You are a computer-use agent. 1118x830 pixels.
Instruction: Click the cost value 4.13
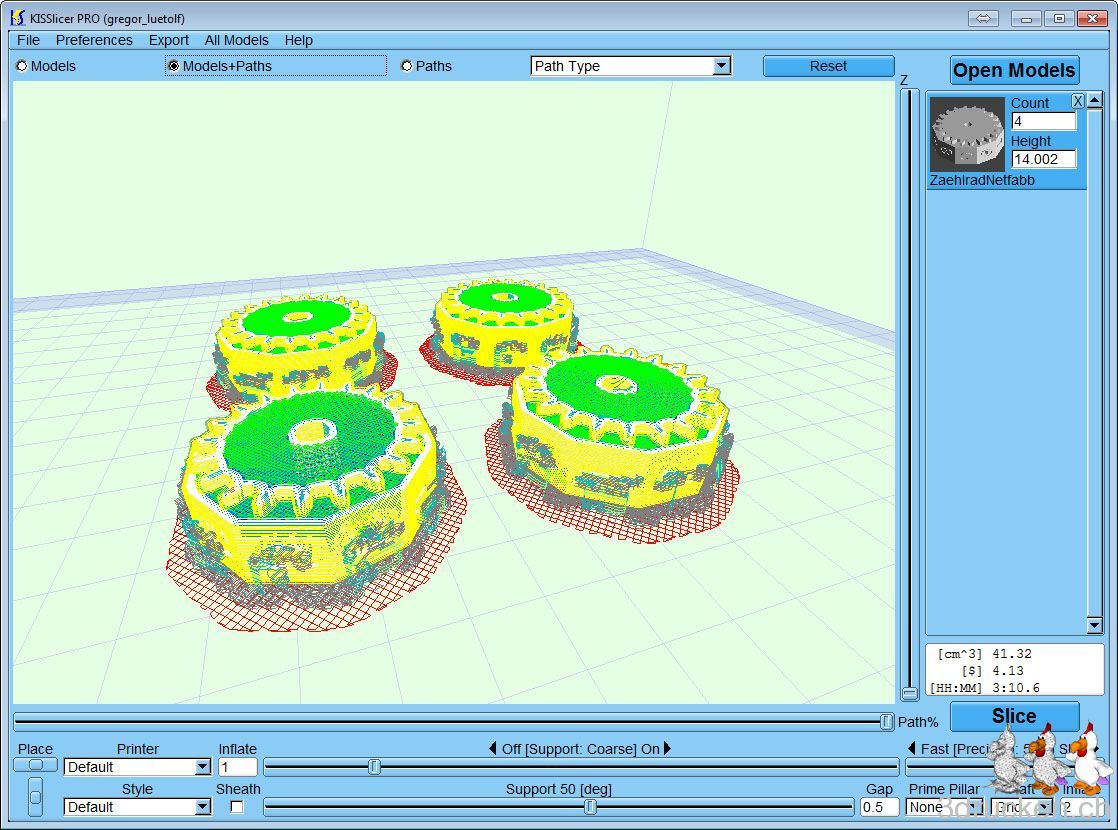pyautogui.click(x=1007, y=671)
